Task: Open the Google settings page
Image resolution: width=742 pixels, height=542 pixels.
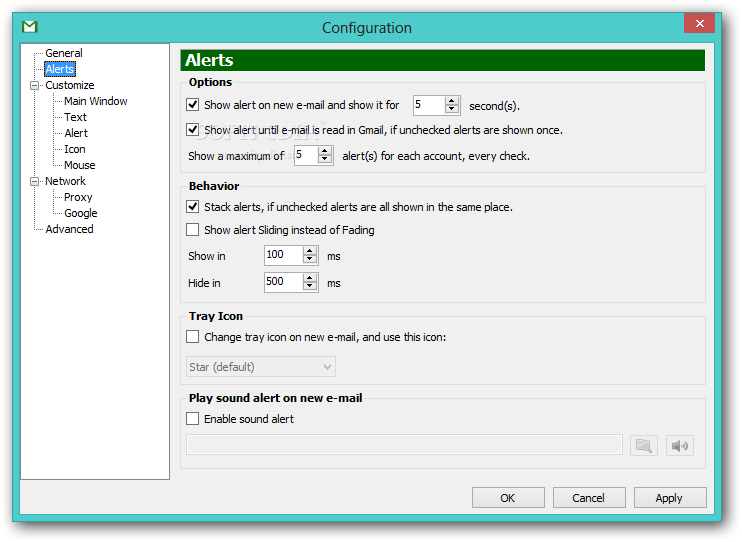Action: [80, 213]
